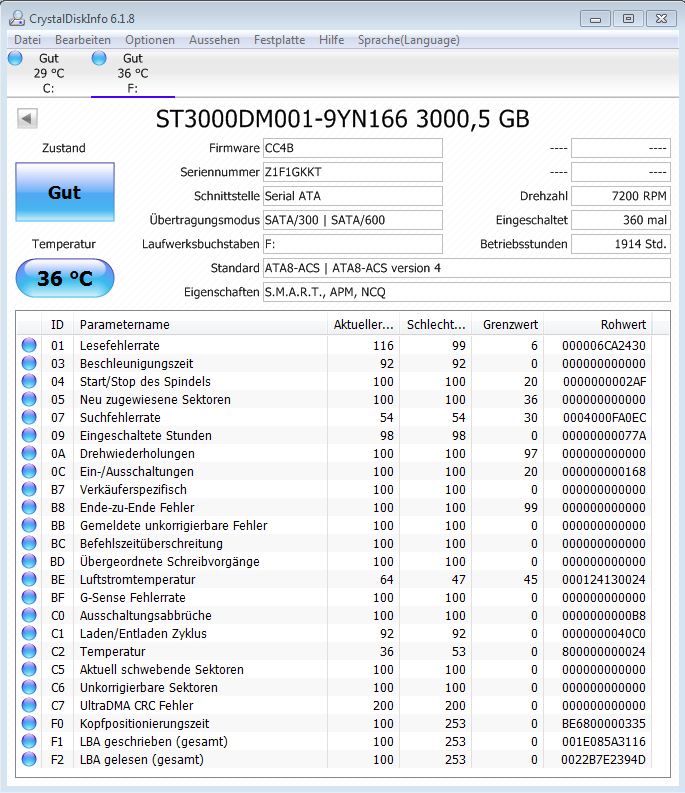Select raw value 000006CA2430
The height and width of the screenshot is (793, 685).
pyautogui.click(x=604, y=345)
